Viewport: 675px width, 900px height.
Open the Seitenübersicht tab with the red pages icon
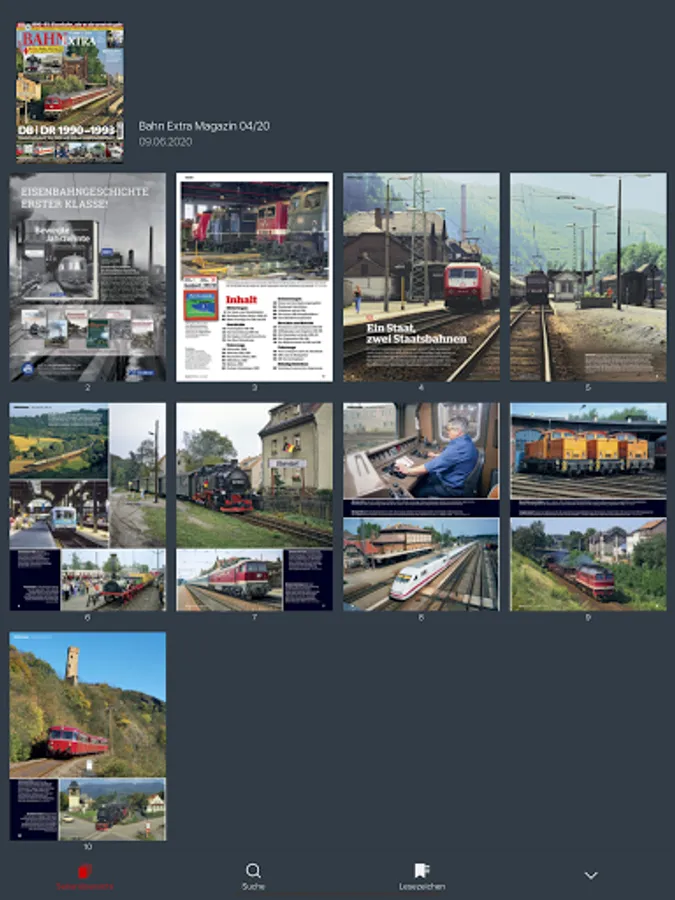click(84, 876)
